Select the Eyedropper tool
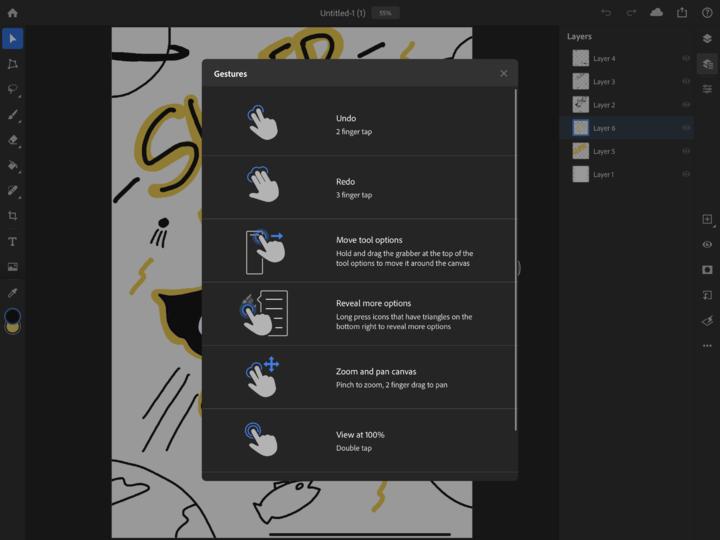The width and height of the screenshot is (720, 540). pyautogui.click(x=13, y=292)
